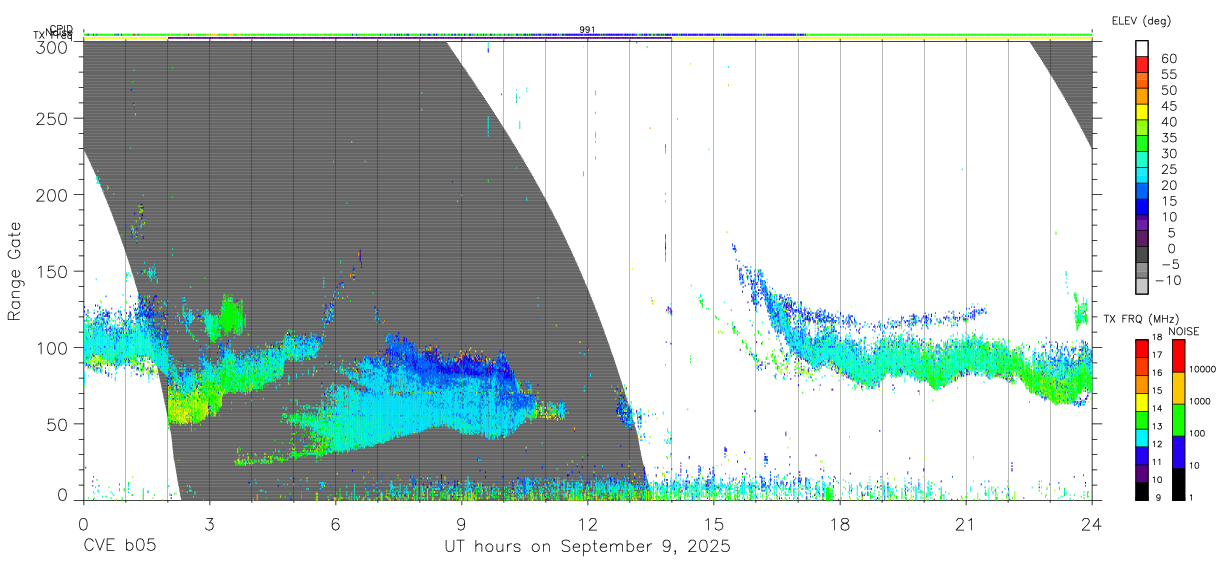Image resolution: width=1228 pixels, height=567 pixels.
Task: Select the yellow 14–15 MHz swatch in TX FRQ legend
Action: click(x=1141, y=400)
